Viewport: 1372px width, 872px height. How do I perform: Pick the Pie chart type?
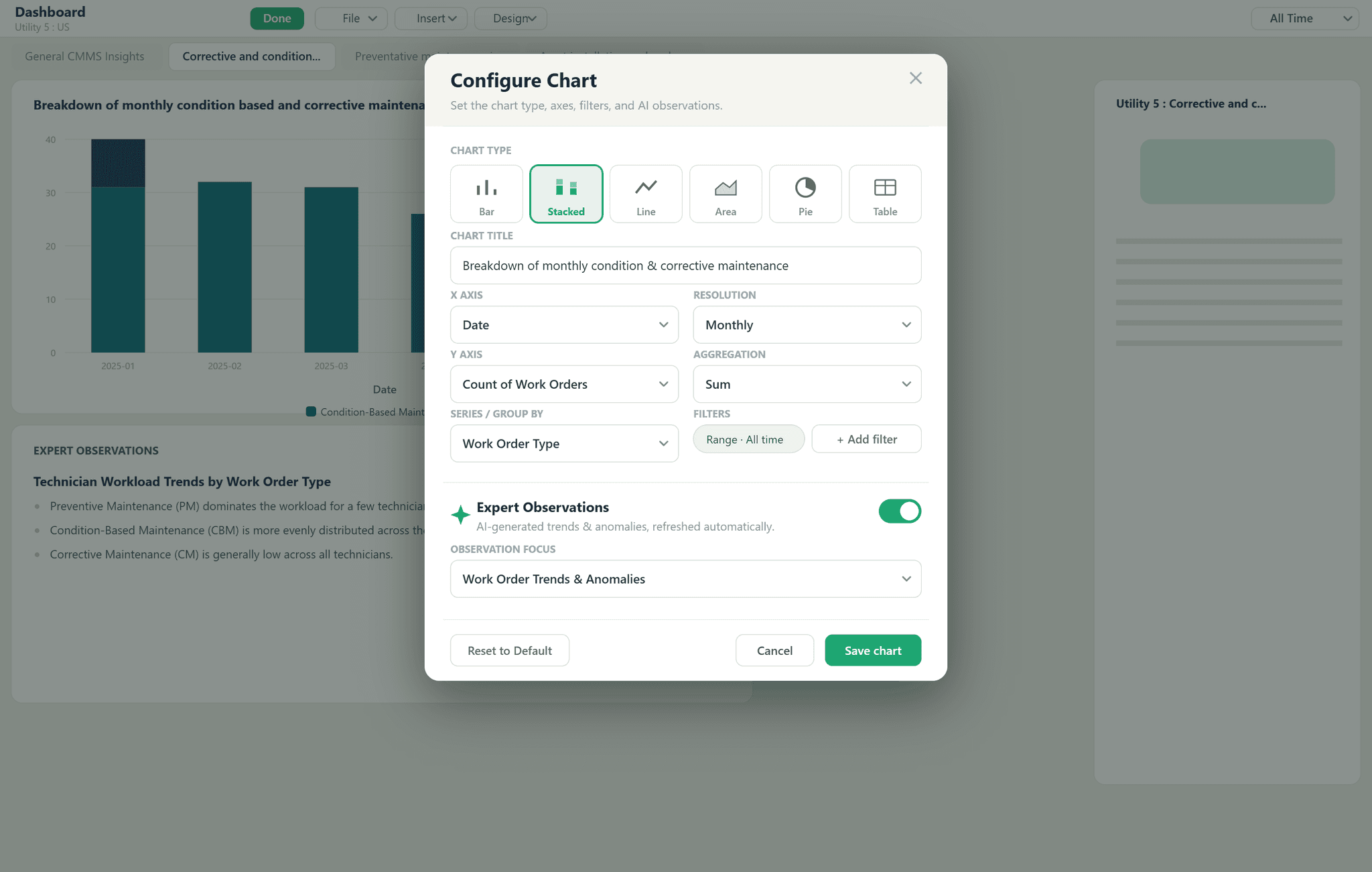805,194
